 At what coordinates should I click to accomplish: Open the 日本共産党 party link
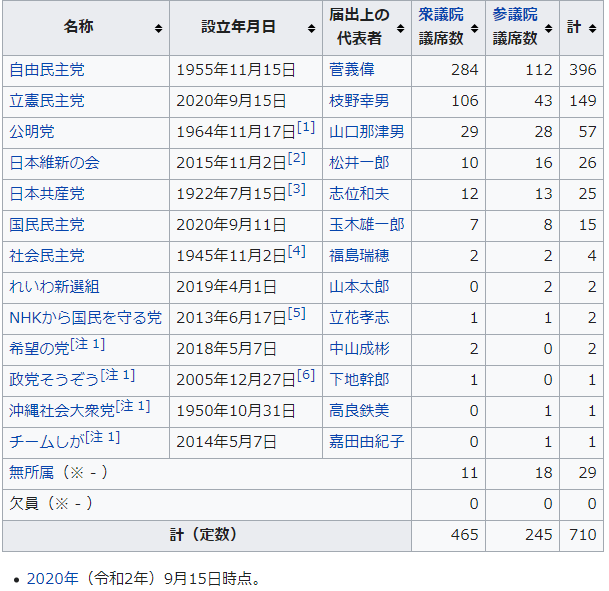tap(47, 194)
